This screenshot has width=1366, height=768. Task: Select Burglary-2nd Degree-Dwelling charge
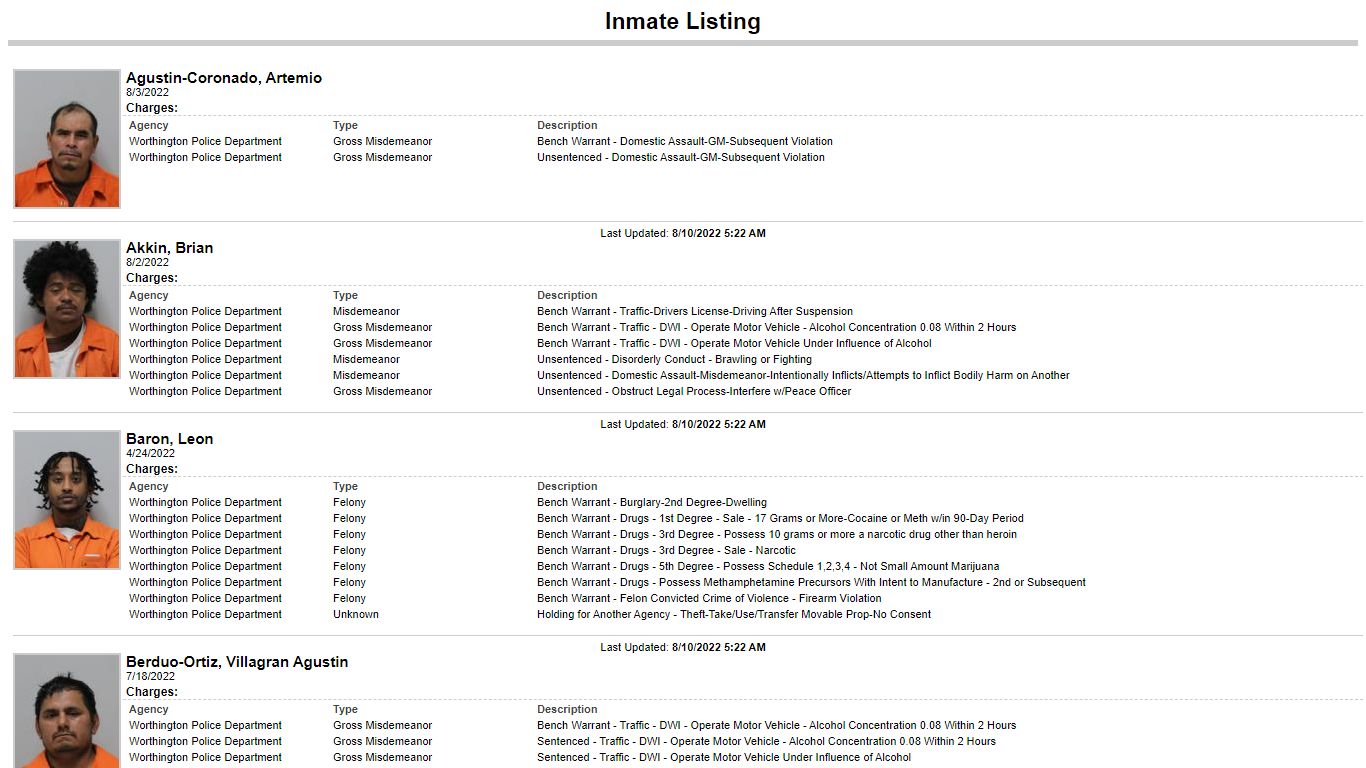652,502
